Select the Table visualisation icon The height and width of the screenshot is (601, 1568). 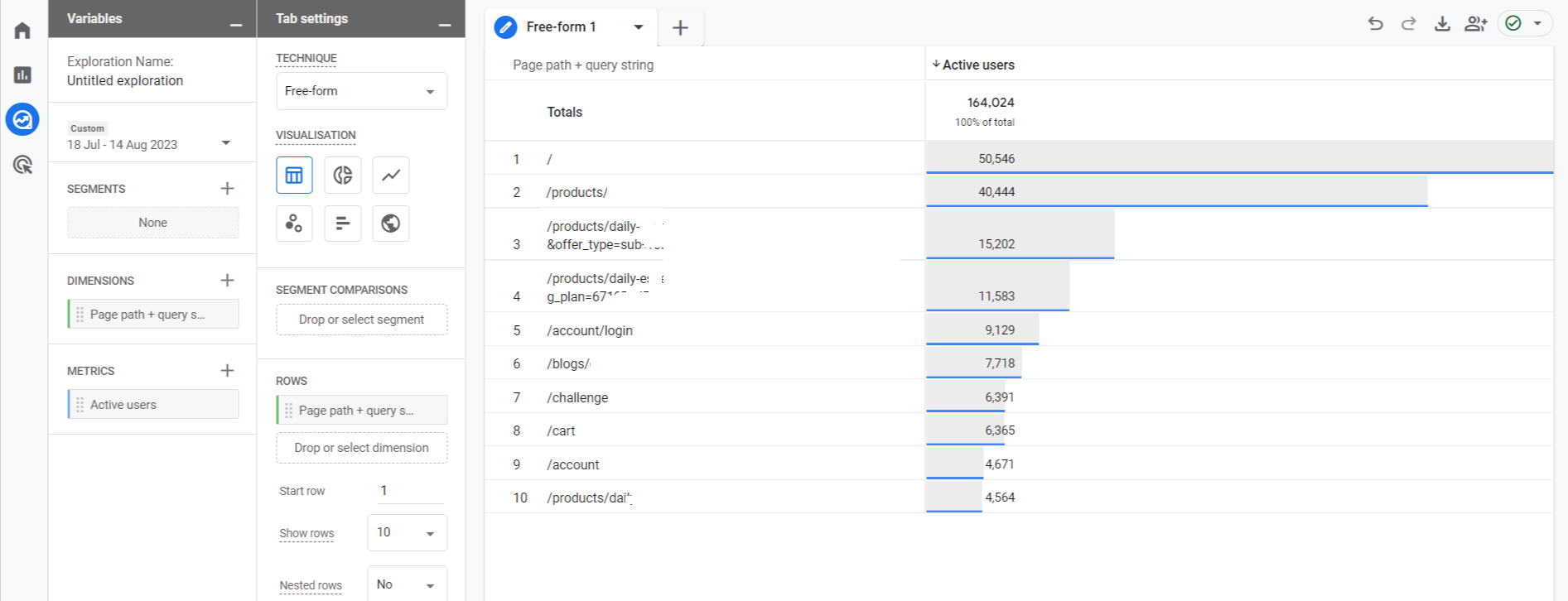point(294,175)
